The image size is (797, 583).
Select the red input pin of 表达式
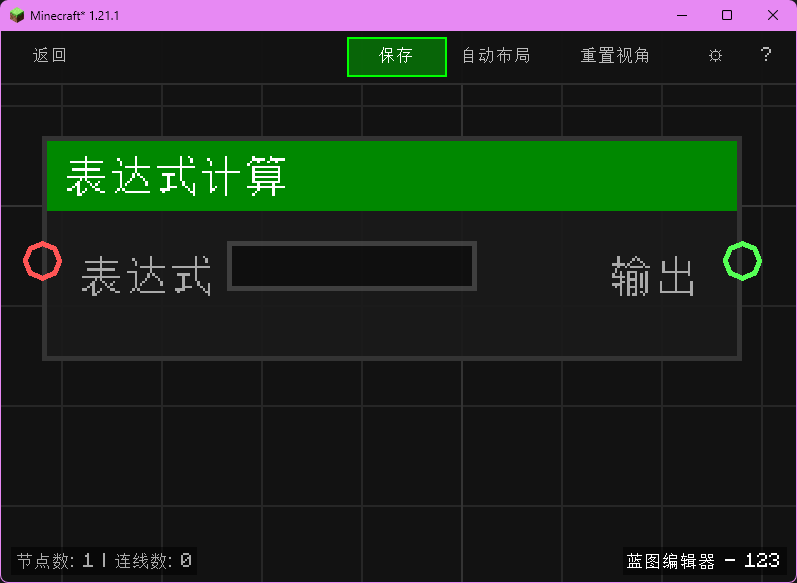[x=43, y=261]
